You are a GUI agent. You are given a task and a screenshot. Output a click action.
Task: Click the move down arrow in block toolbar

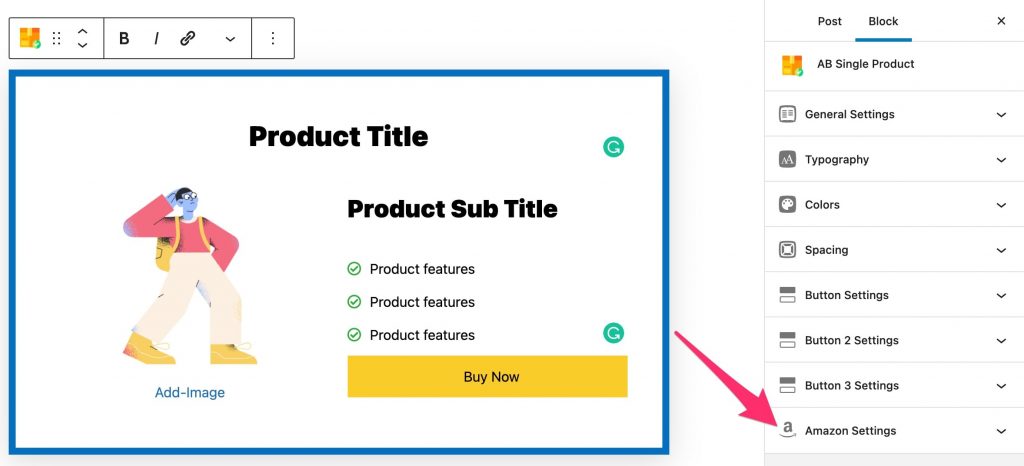click(x=82, y=45)
